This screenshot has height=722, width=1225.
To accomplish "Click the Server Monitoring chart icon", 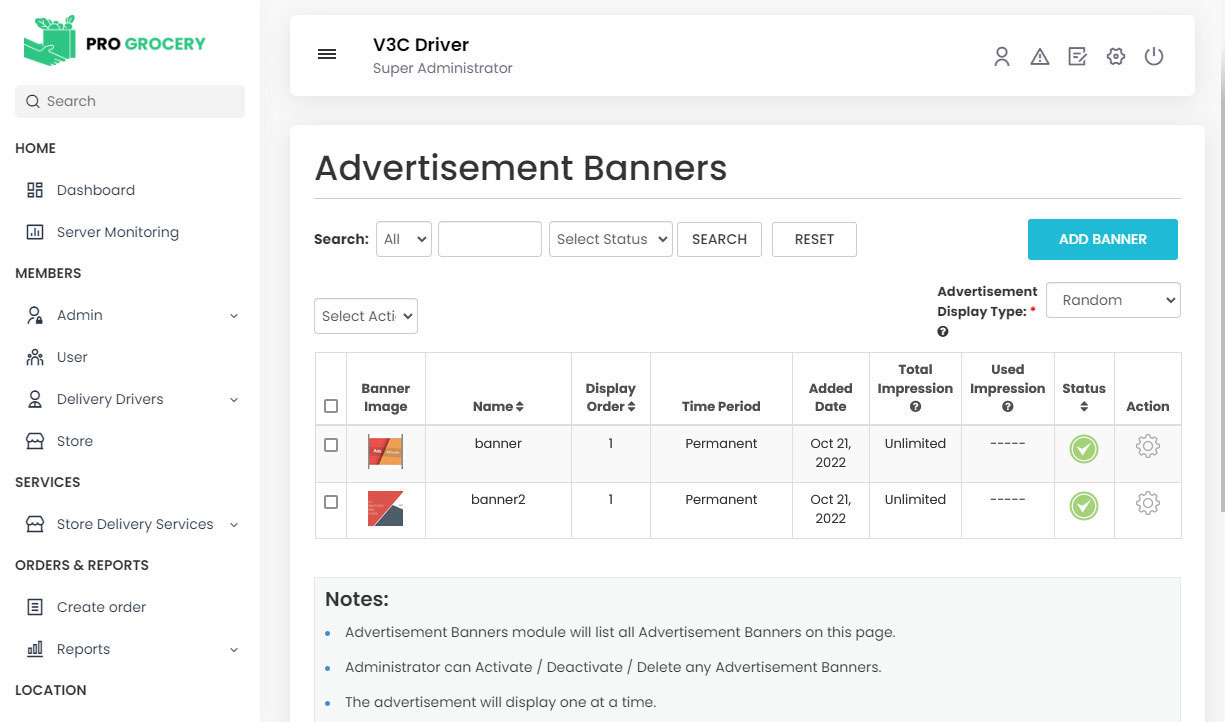I will point(35,232).
